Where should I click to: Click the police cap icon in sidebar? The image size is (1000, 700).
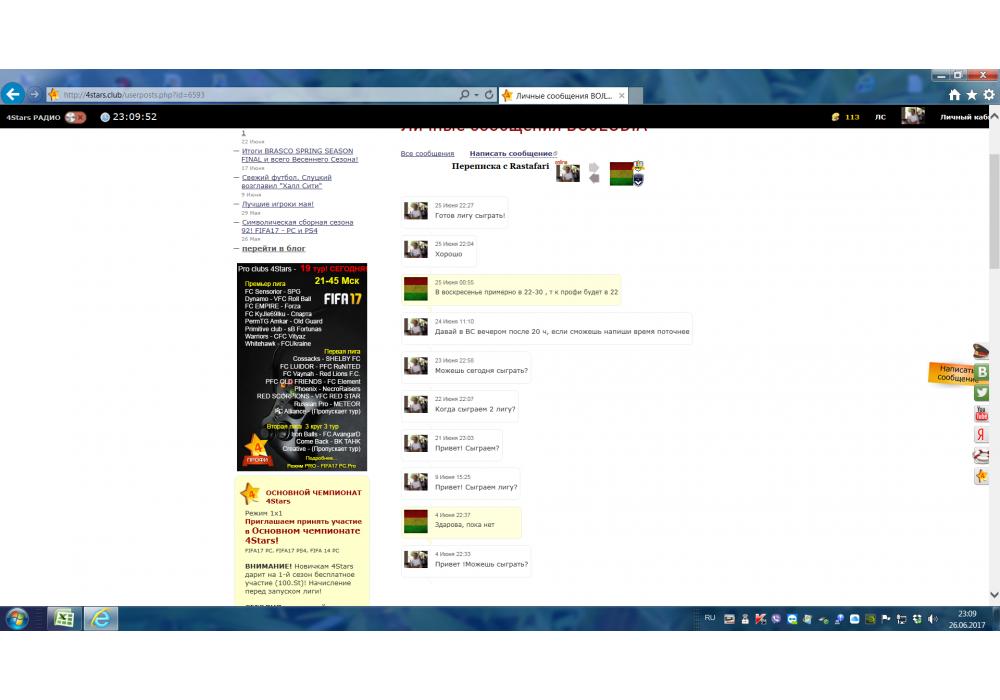[x=981, y=351]
